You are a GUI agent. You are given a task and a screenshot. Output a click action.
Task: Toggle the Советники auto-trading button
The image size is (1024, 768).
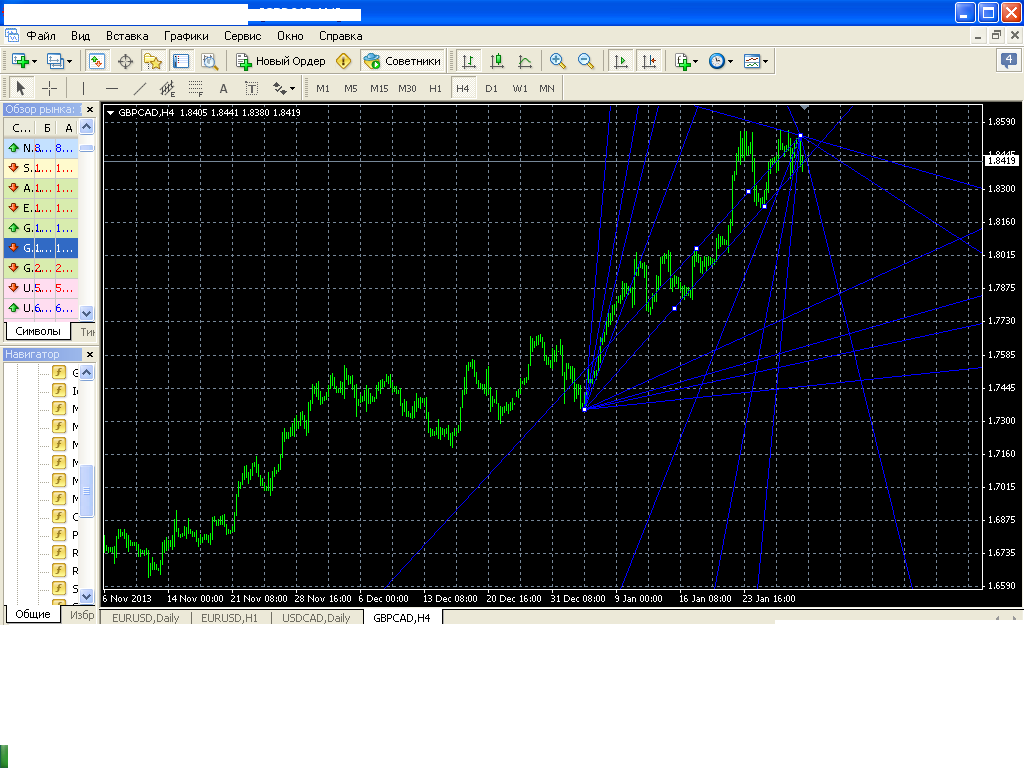click(402, 61)
